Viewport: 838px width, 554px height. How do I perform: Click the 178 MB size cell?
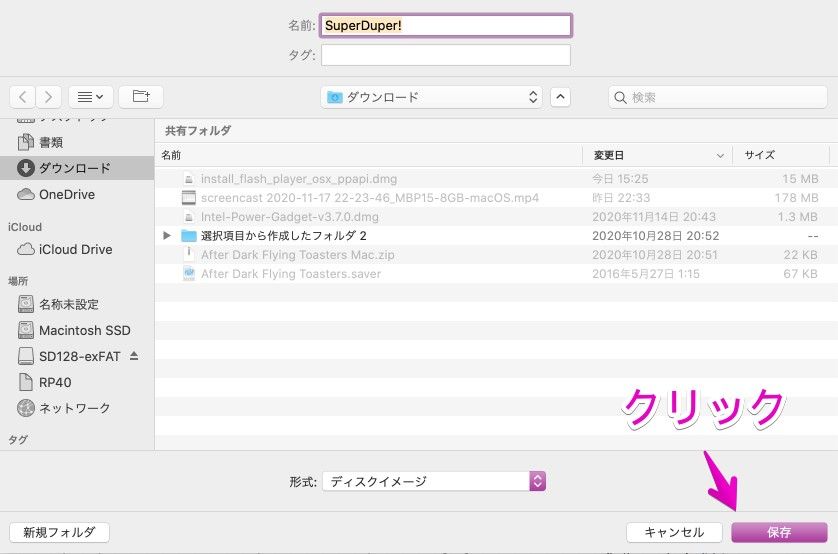796,198
